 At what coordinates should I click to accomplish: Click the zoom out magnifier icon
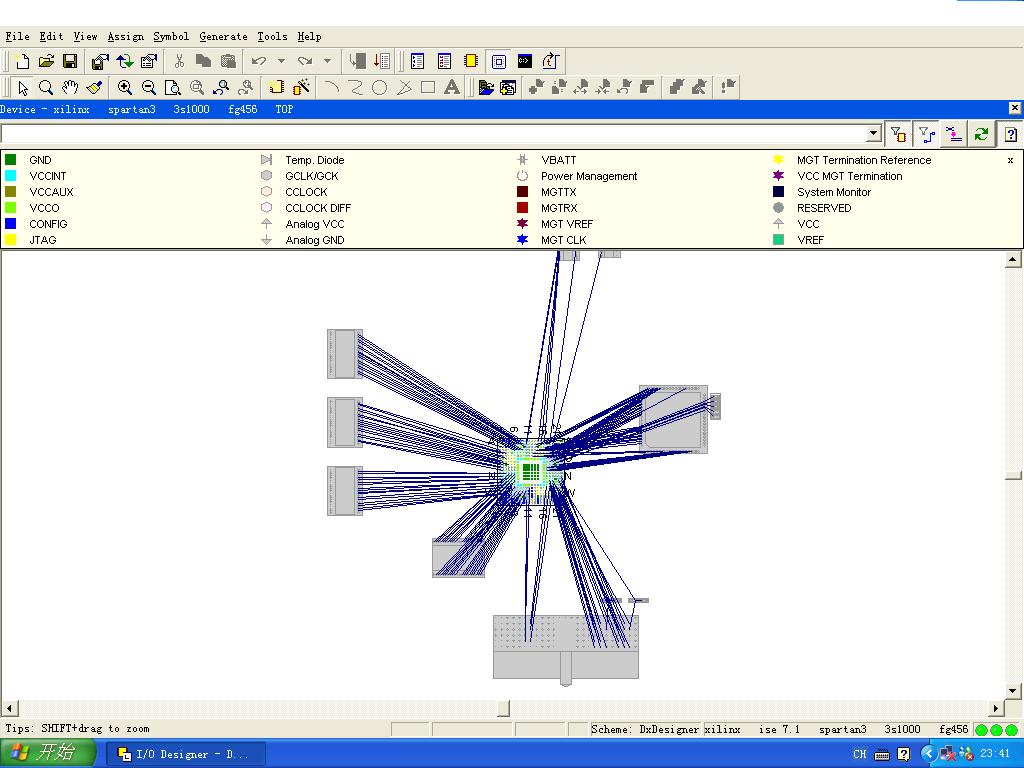point(149,88)
